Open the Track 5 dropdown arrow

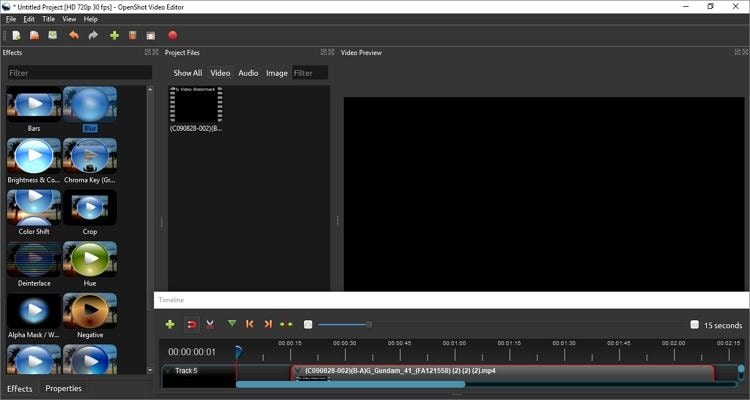(167, 371)
